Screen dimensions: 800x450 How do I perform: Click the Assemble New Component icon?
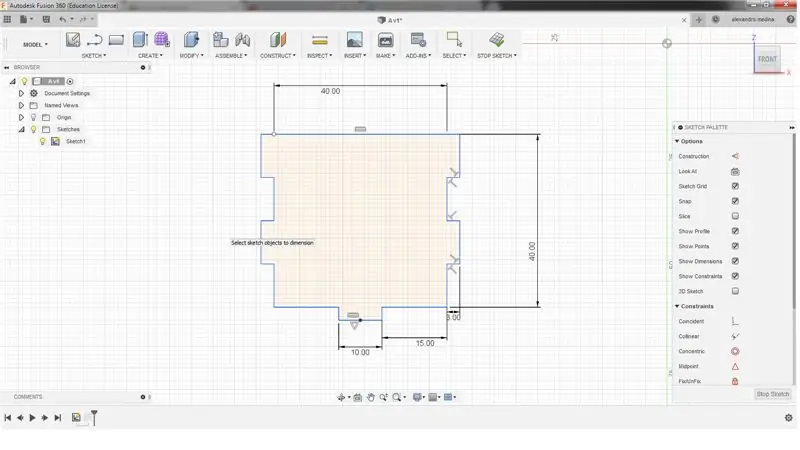pyautogui.click(x=220, y=40)
